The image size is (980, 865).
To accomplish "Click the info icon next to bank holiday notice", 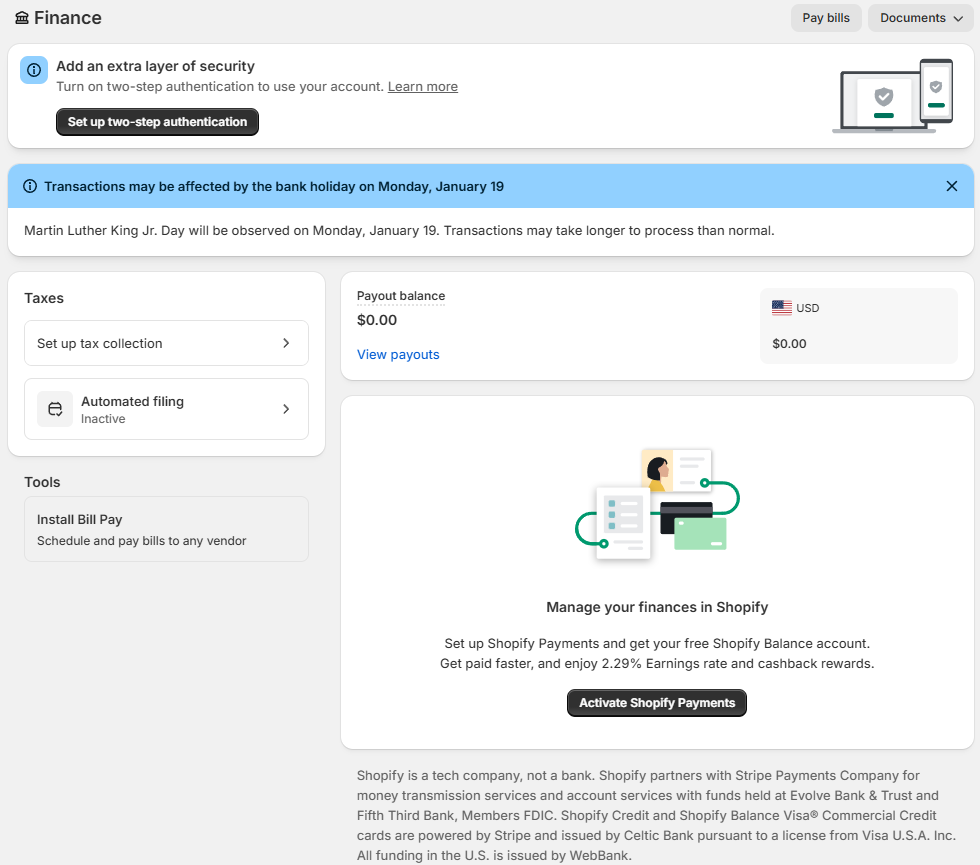I will 34,186.
